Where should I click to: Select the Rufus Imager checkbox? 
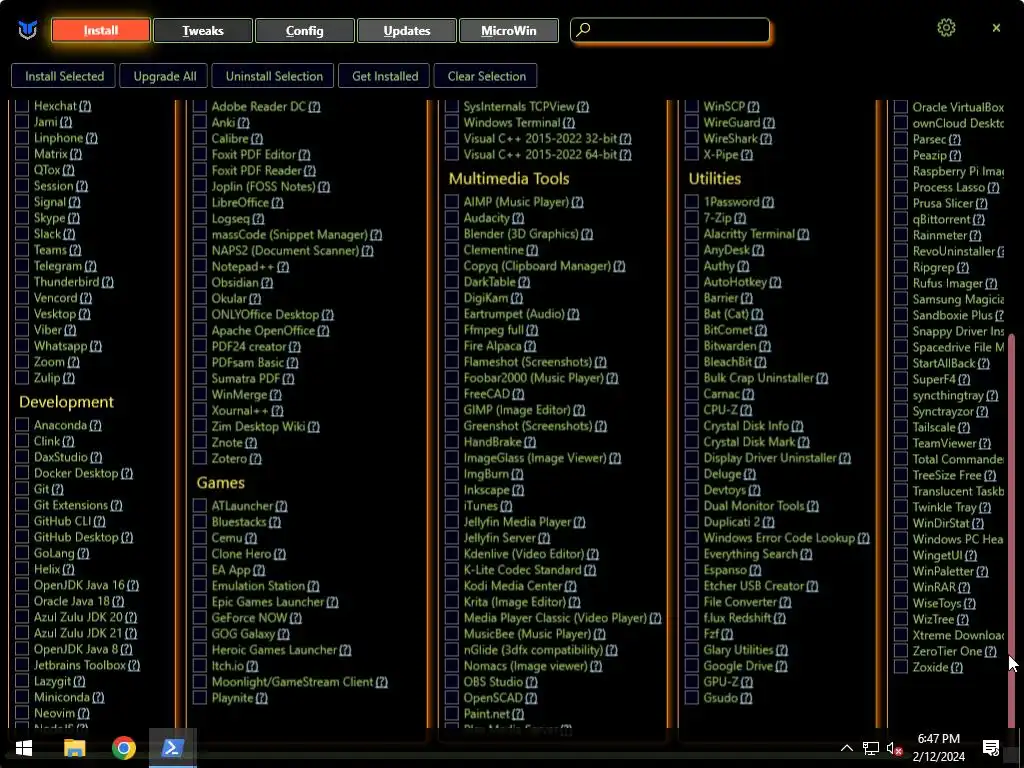click(901, 283)
